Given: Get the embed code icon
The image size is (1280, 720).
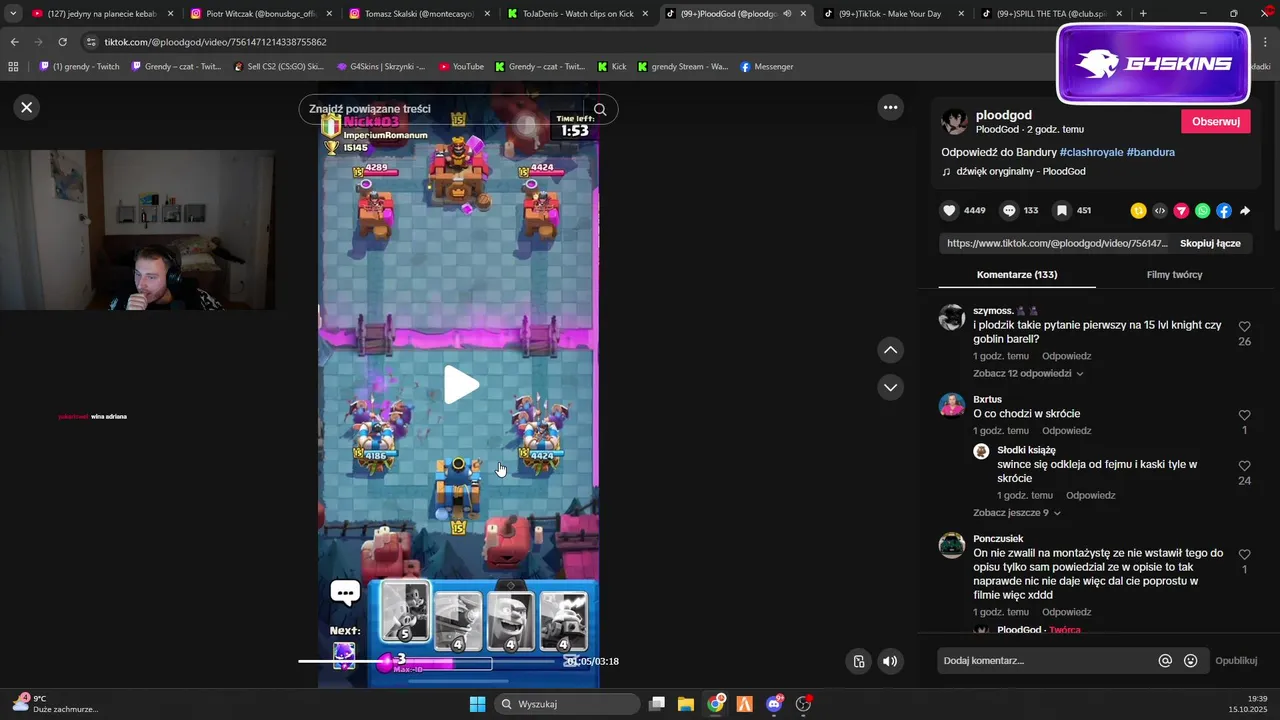Looking at the screenshot, I should 1160,211.
